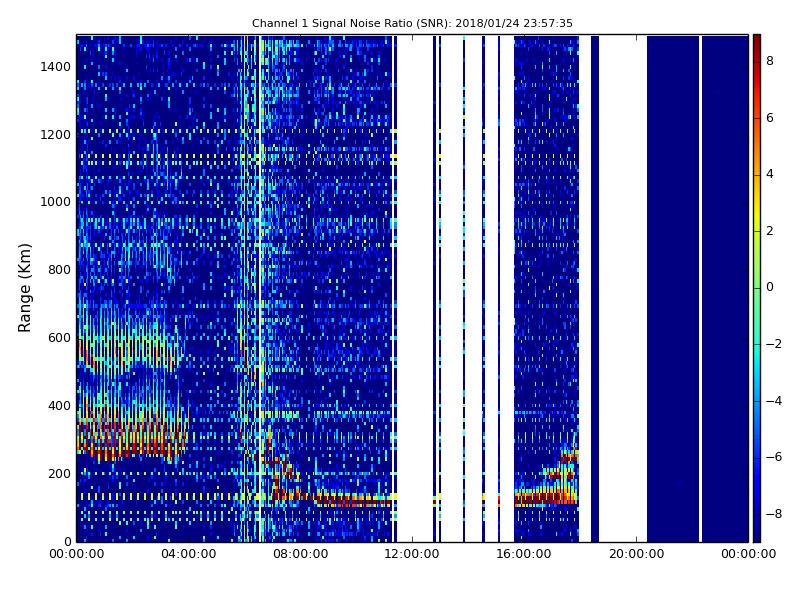Click the colorbar tick label 6

pos(770,118)
